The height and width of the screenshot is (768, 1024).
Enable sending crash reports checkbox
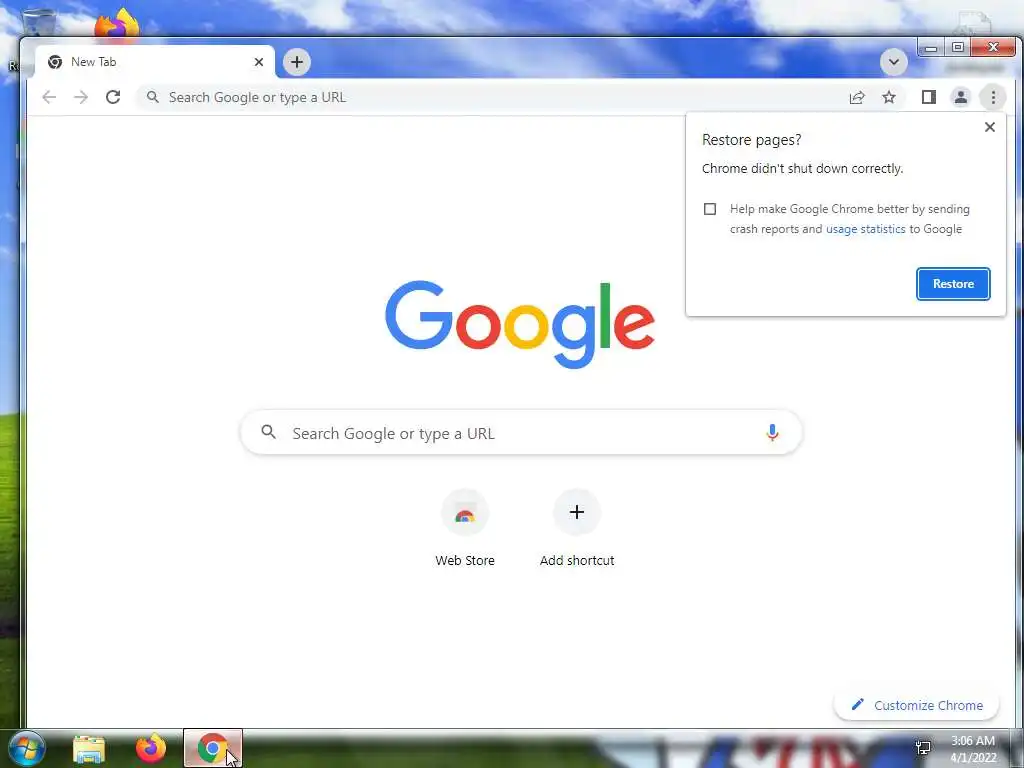(710, 209)
